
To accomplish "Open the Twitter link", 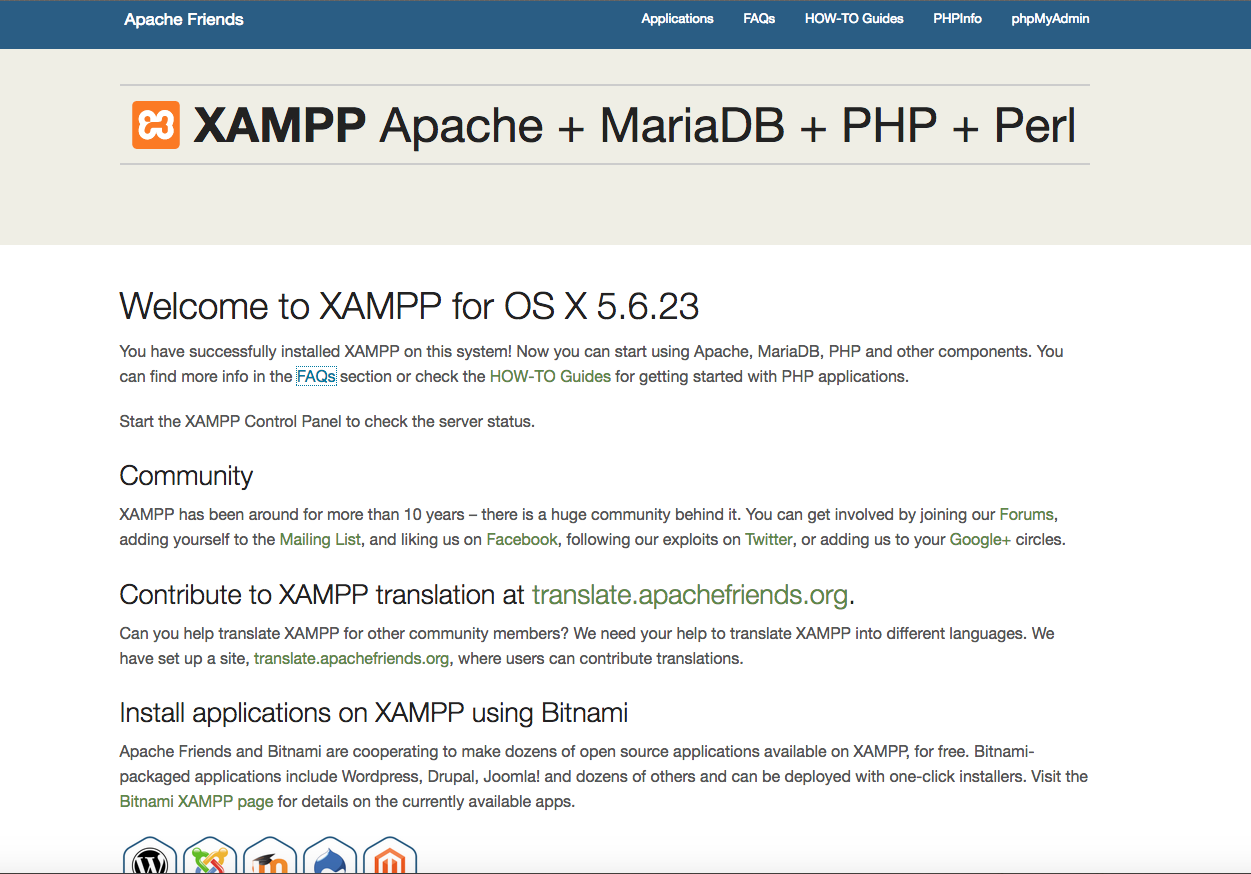I will coord(769,540).
